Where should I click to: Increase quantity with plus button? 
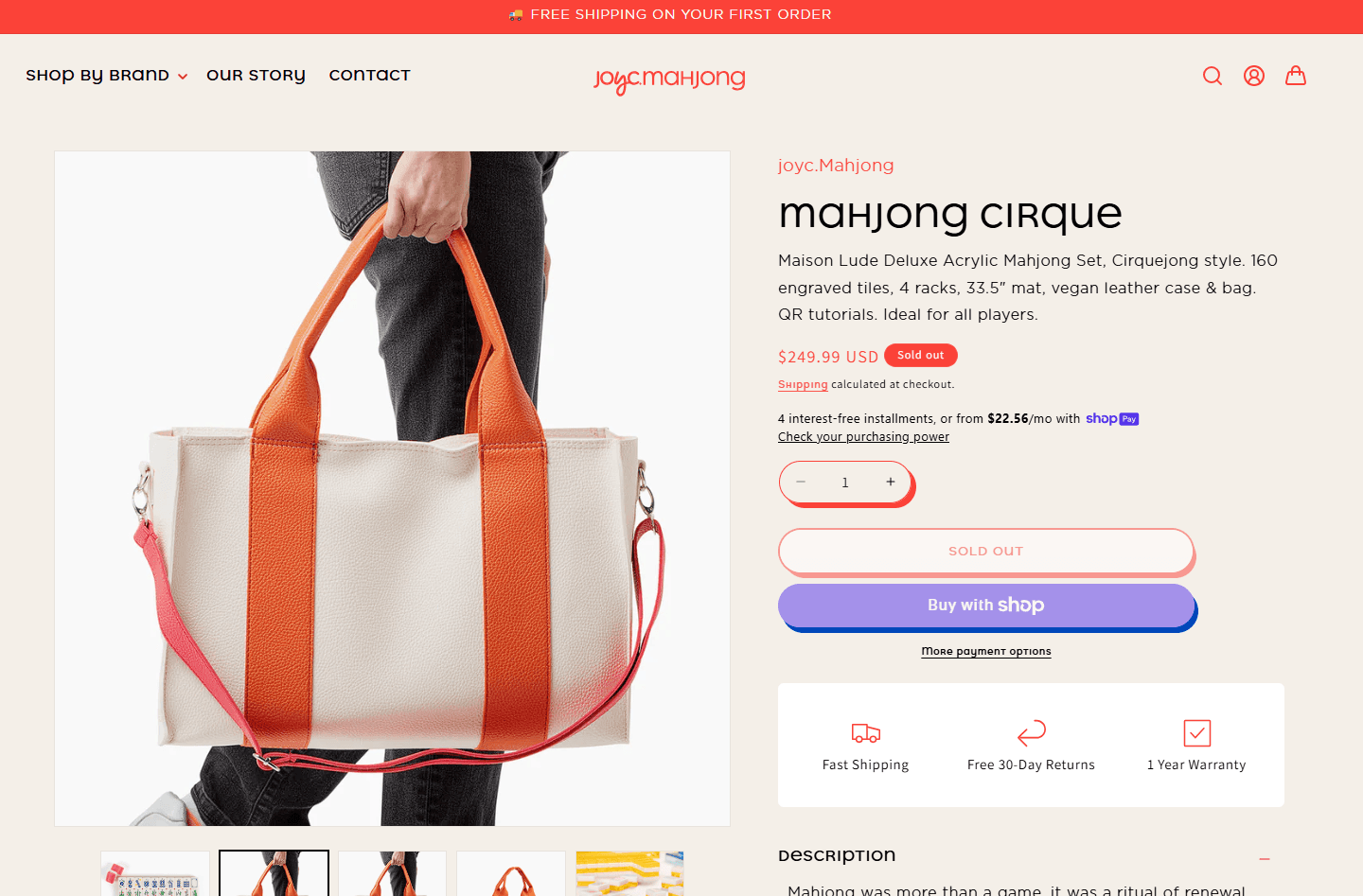point(891,483)
